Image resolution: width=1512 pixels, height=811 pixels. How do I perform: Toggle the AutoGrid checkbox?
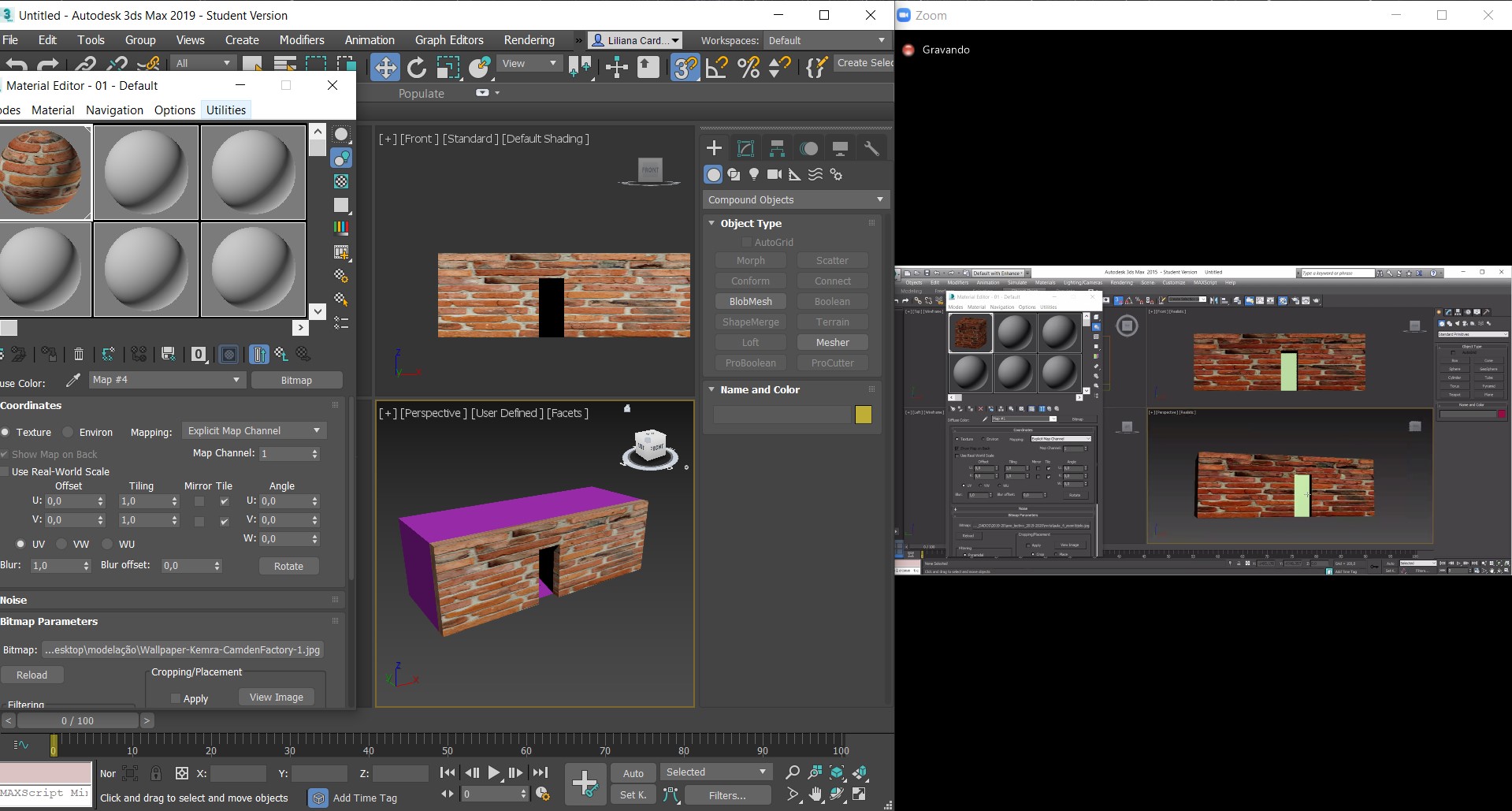(747, 242)
